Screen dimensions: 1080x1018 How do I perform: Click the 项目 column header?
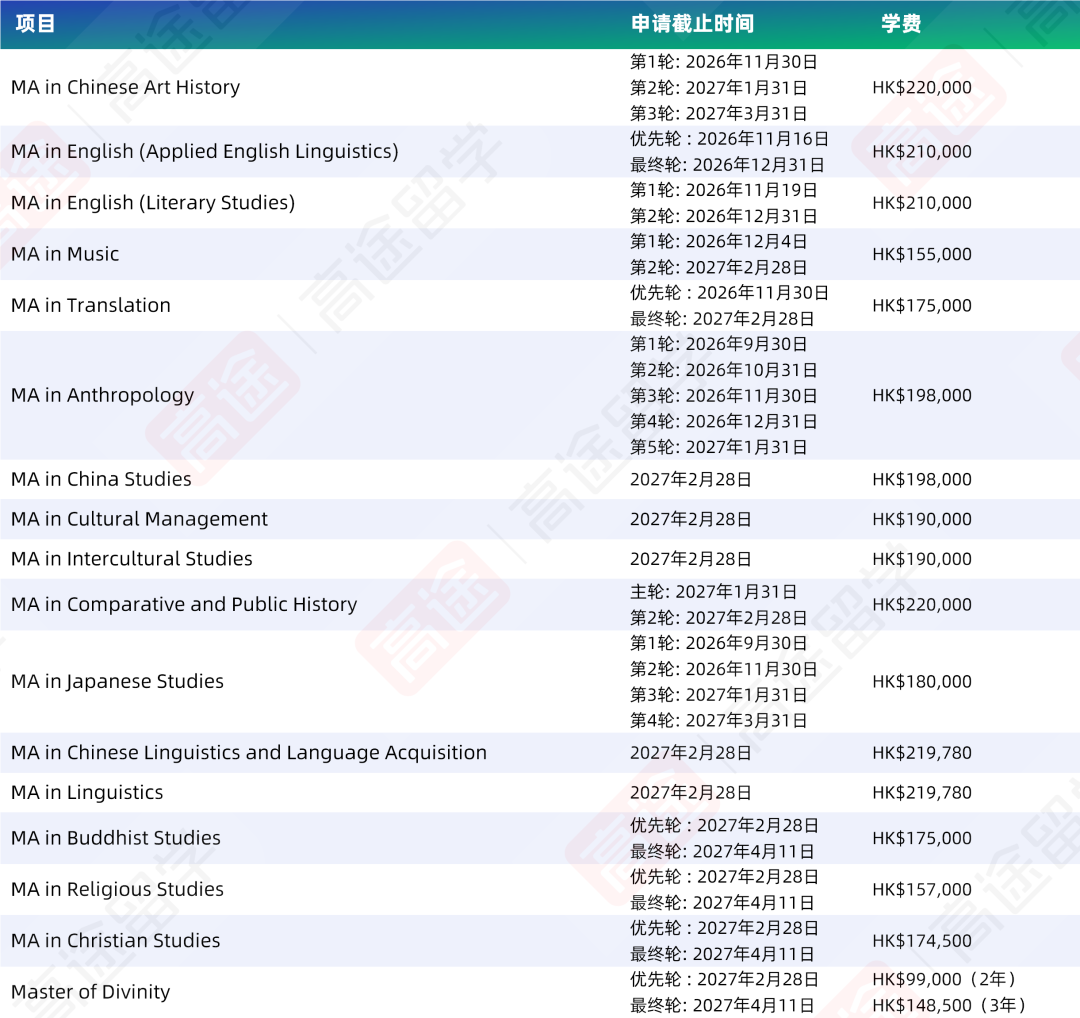point(35,23)
